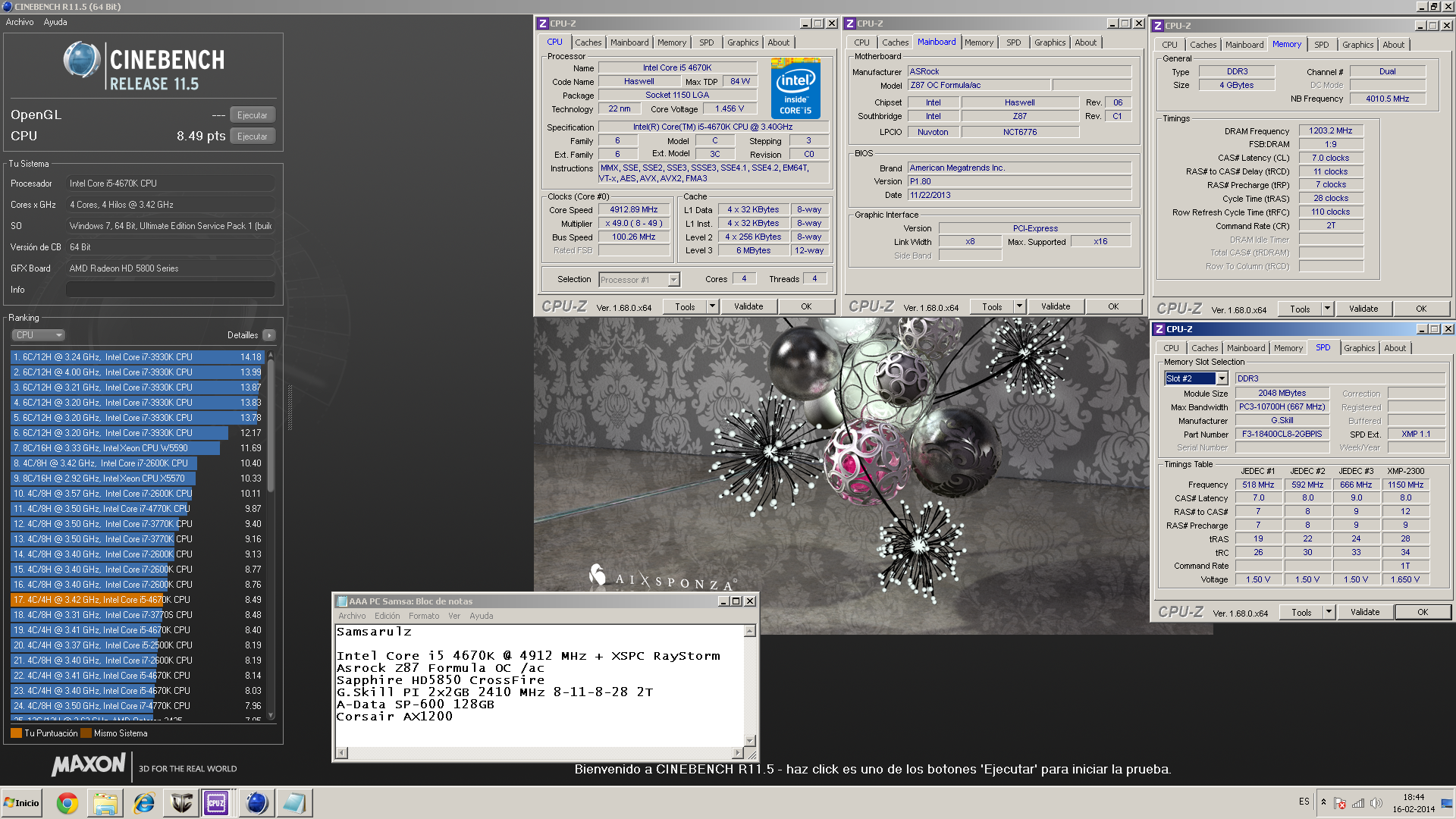Launch Internet Explorer from the taskbar

click(143, 803)
